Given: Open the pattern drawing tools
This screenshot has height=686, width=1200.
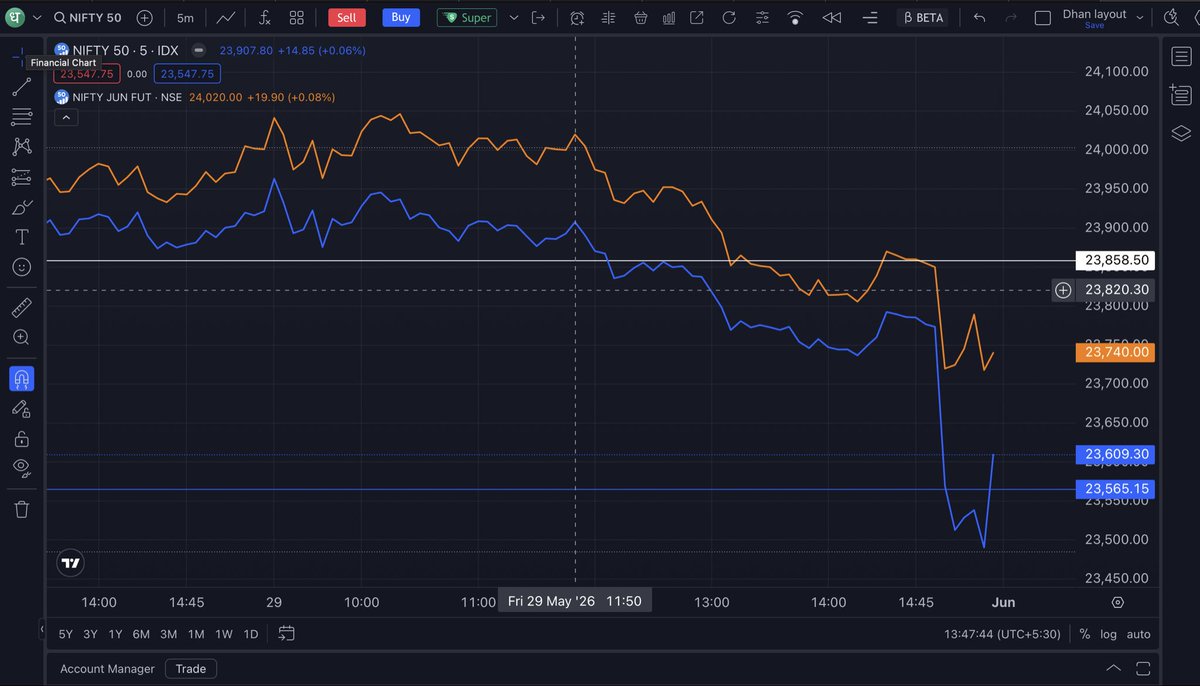Looking at the screenshot, I should (21, 147).
